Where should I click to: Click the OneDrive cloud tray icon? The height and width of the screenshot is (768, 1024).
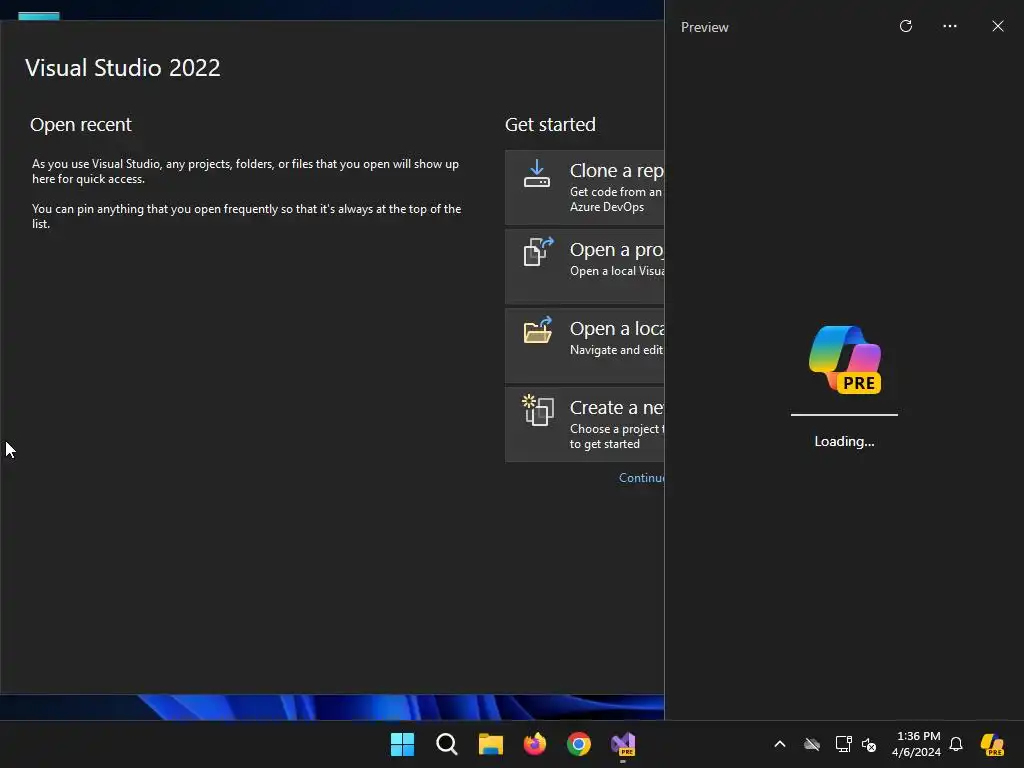pos(812,744)
